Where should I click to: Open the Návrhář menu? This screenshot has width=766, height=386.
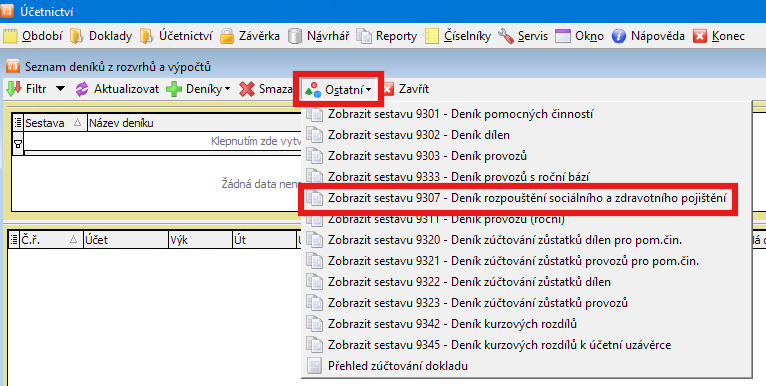click(319, 36)
